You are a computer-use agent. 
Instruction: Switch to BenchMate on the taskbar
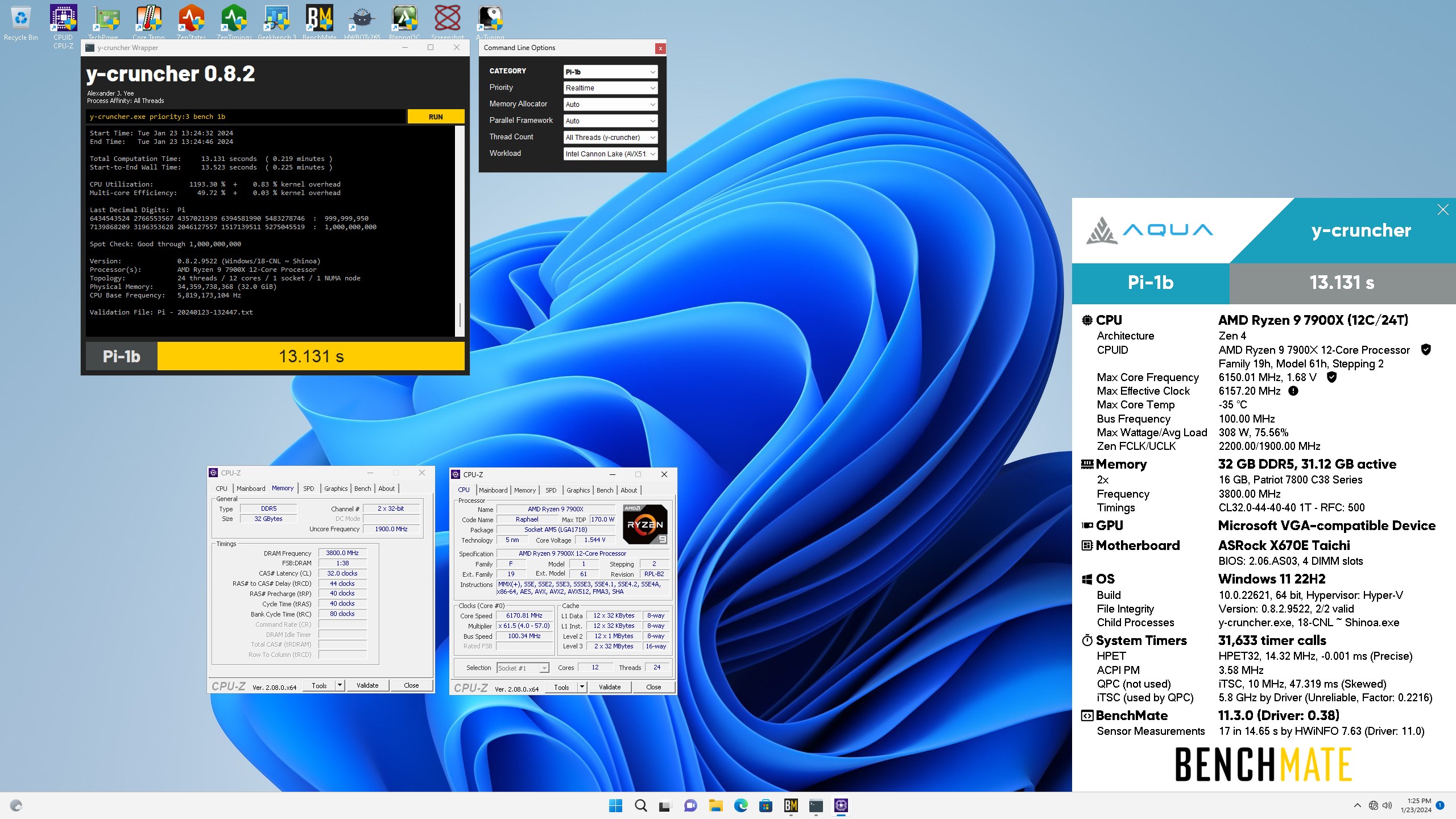(791, 805)
